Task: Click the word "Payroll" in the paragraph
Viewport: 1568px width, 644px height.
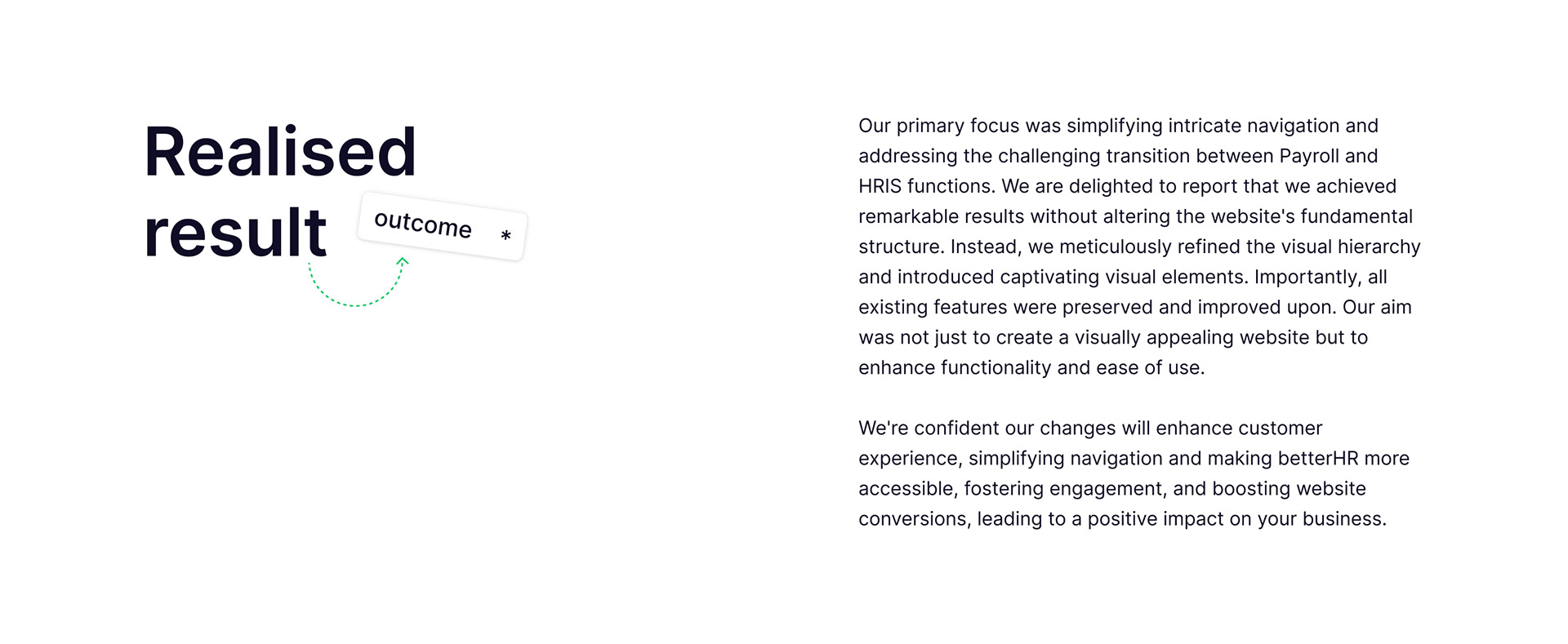Action: 1309,156
